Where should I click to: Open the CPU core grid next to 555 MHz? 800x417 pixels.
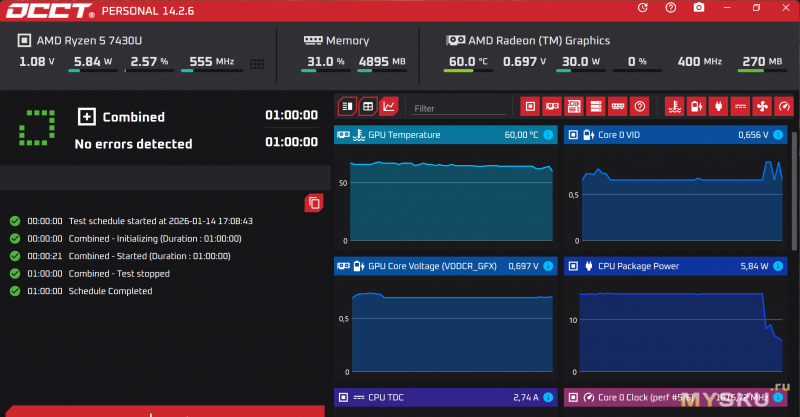pos(257,63)
